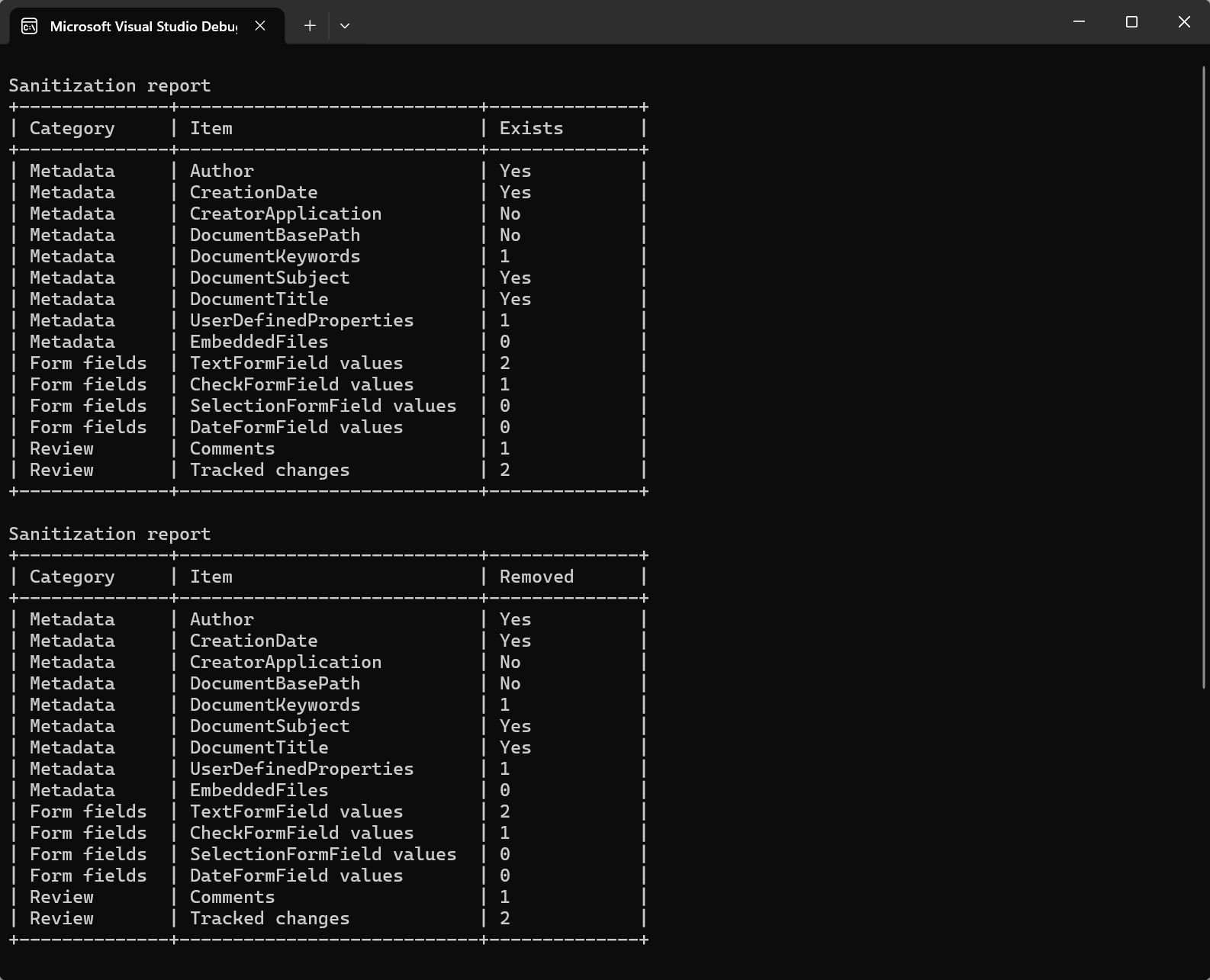Click the terminal icon in the tab
Screen dimensions: 1210x980
tap(29, 27)
